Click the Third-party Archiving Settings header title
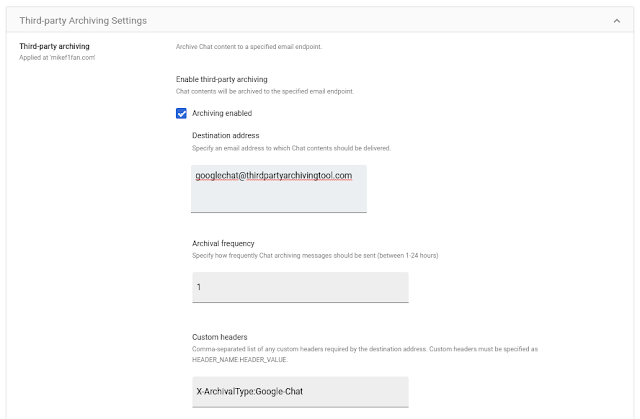 pyautogui.click(x=83, y=21)
